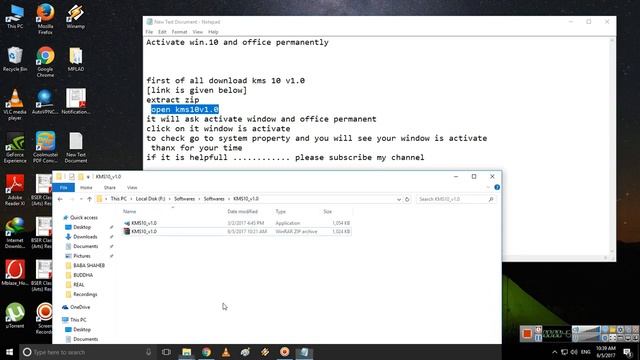Open File Explorer from taskbar
Image resolution: width=640 pixels, height=360 pixels.
click(187, 352)
